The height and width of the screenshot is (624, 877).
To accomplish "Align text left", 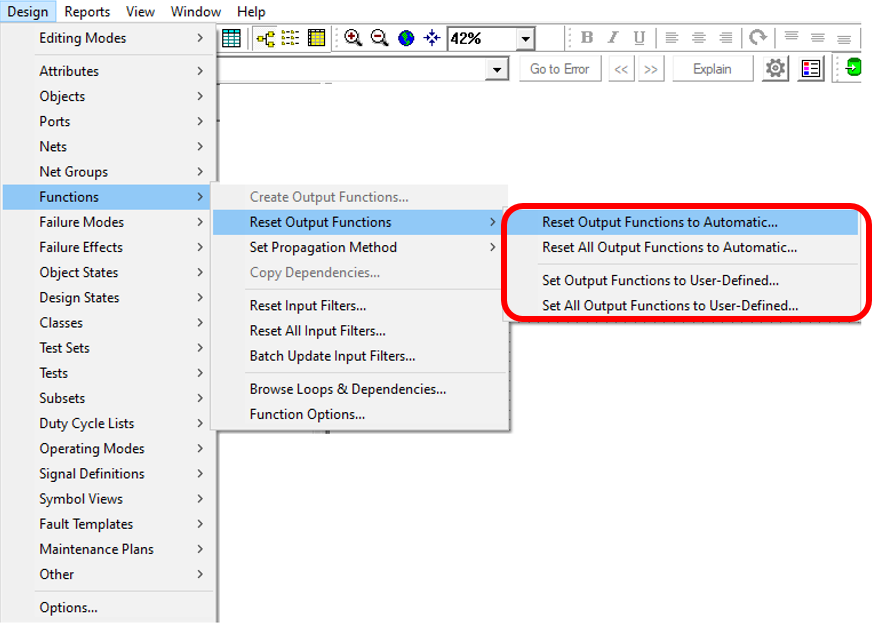I will tap(672, 37).
